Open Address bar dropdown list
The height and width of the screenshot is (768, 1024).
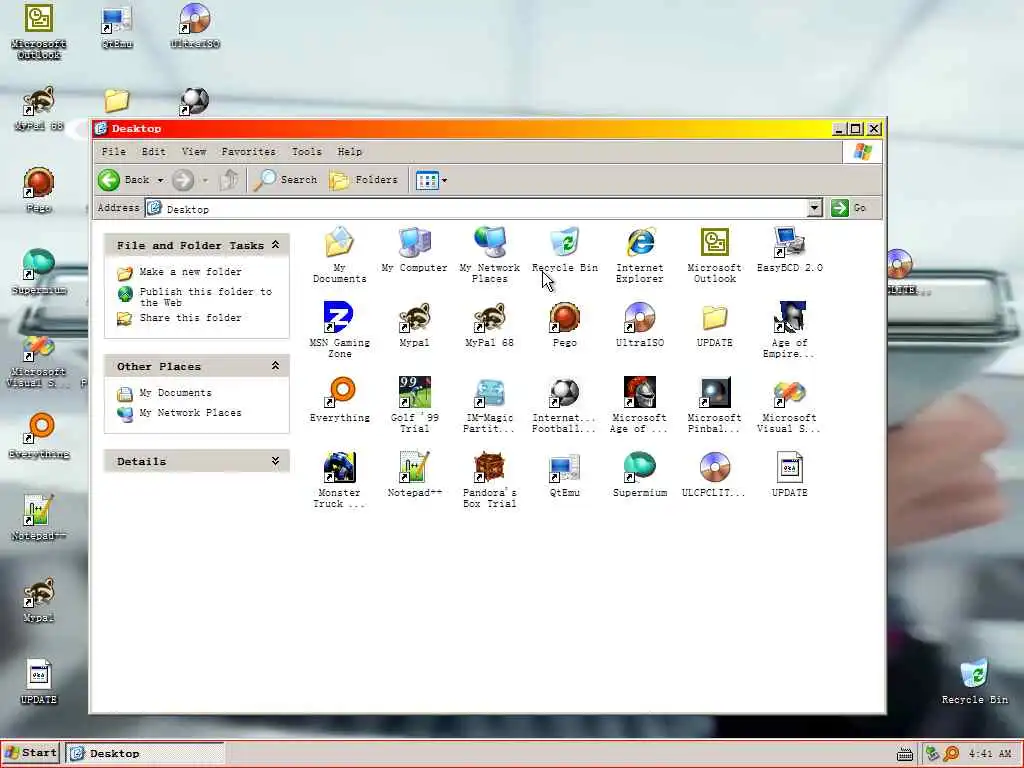tap(814, 208)
